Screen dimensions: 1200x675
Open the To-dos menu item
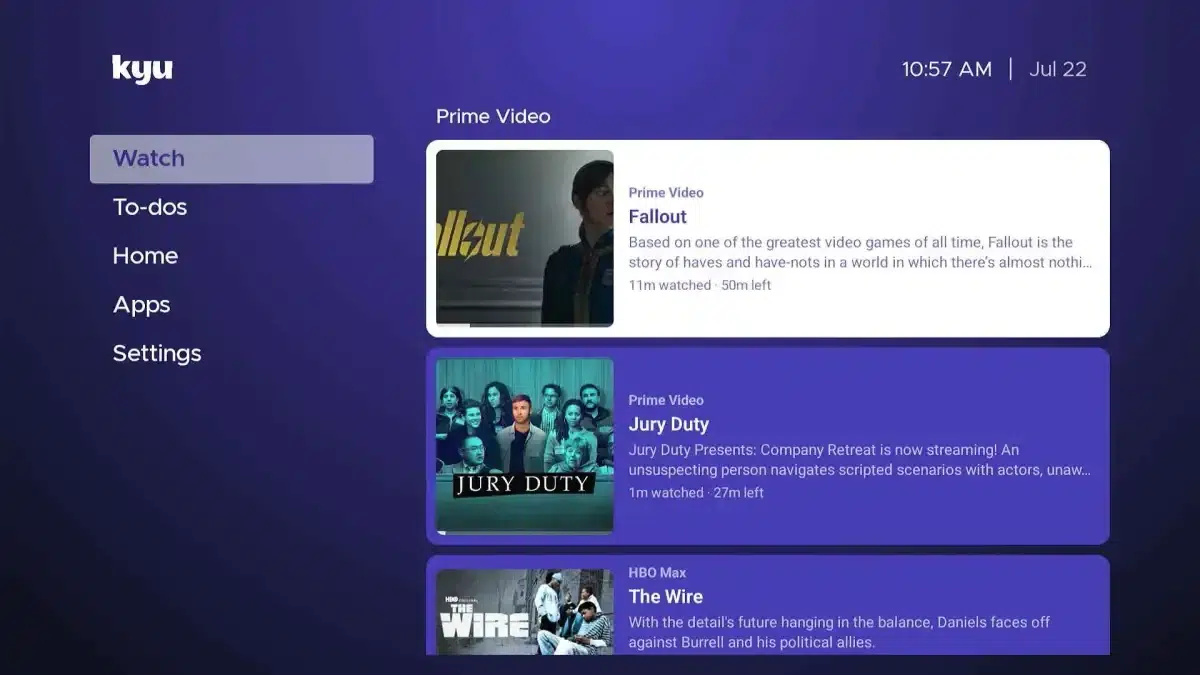150,207
